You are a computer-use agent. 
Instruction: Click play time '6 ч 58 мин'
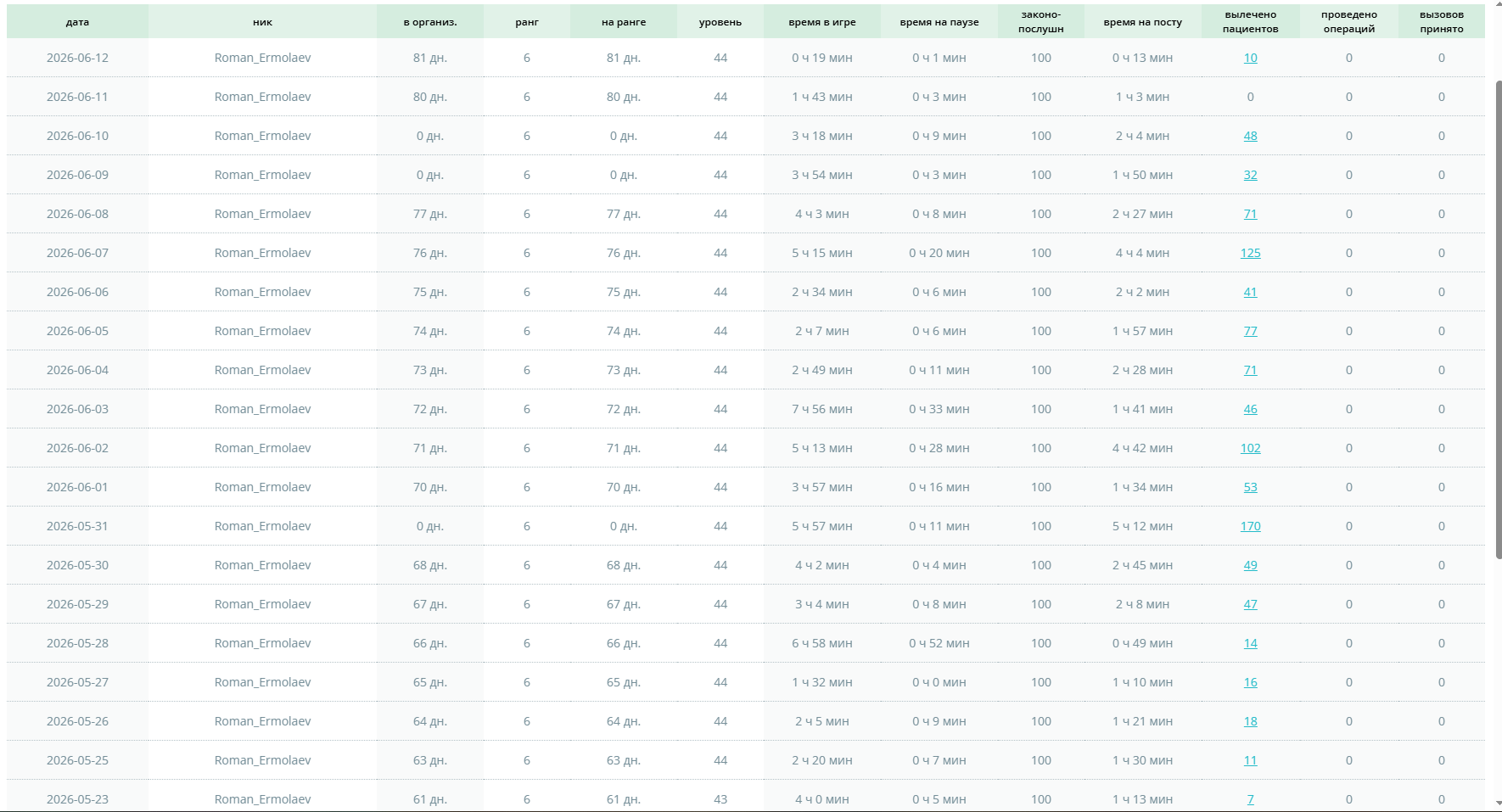pyautogui.click(x=822, y=643)
